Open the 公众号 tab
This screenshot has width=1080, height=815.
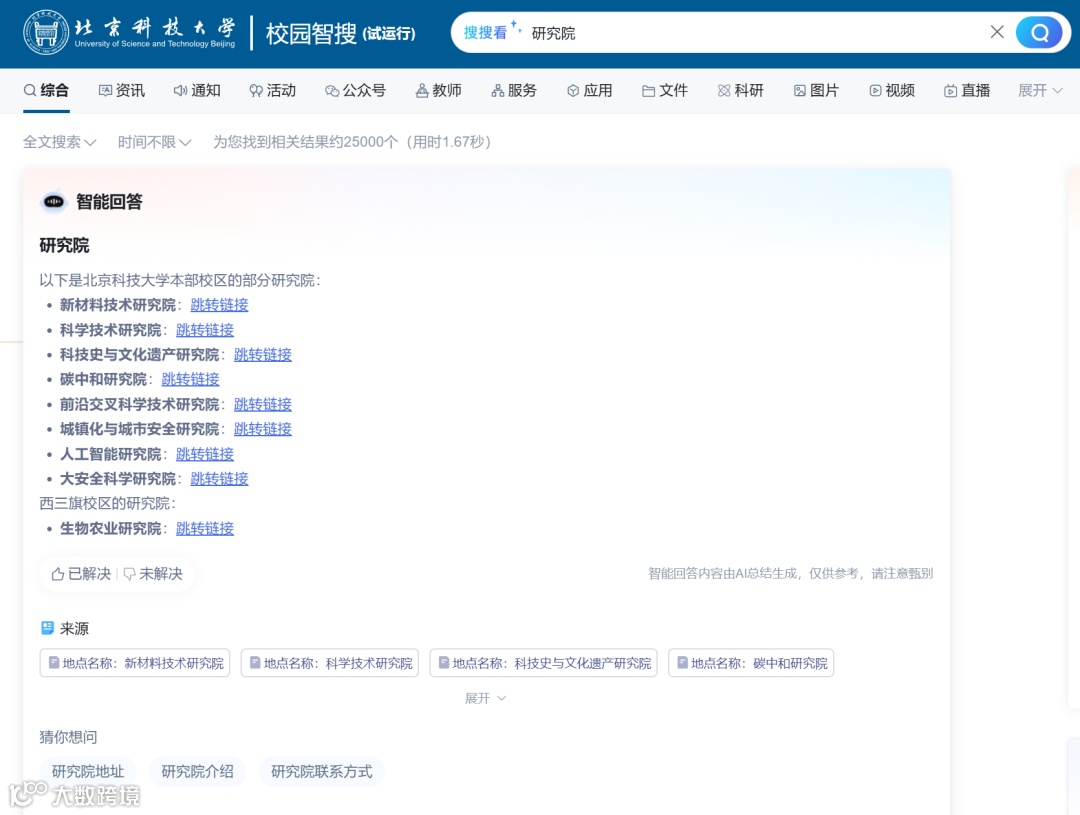pos(355,90)
